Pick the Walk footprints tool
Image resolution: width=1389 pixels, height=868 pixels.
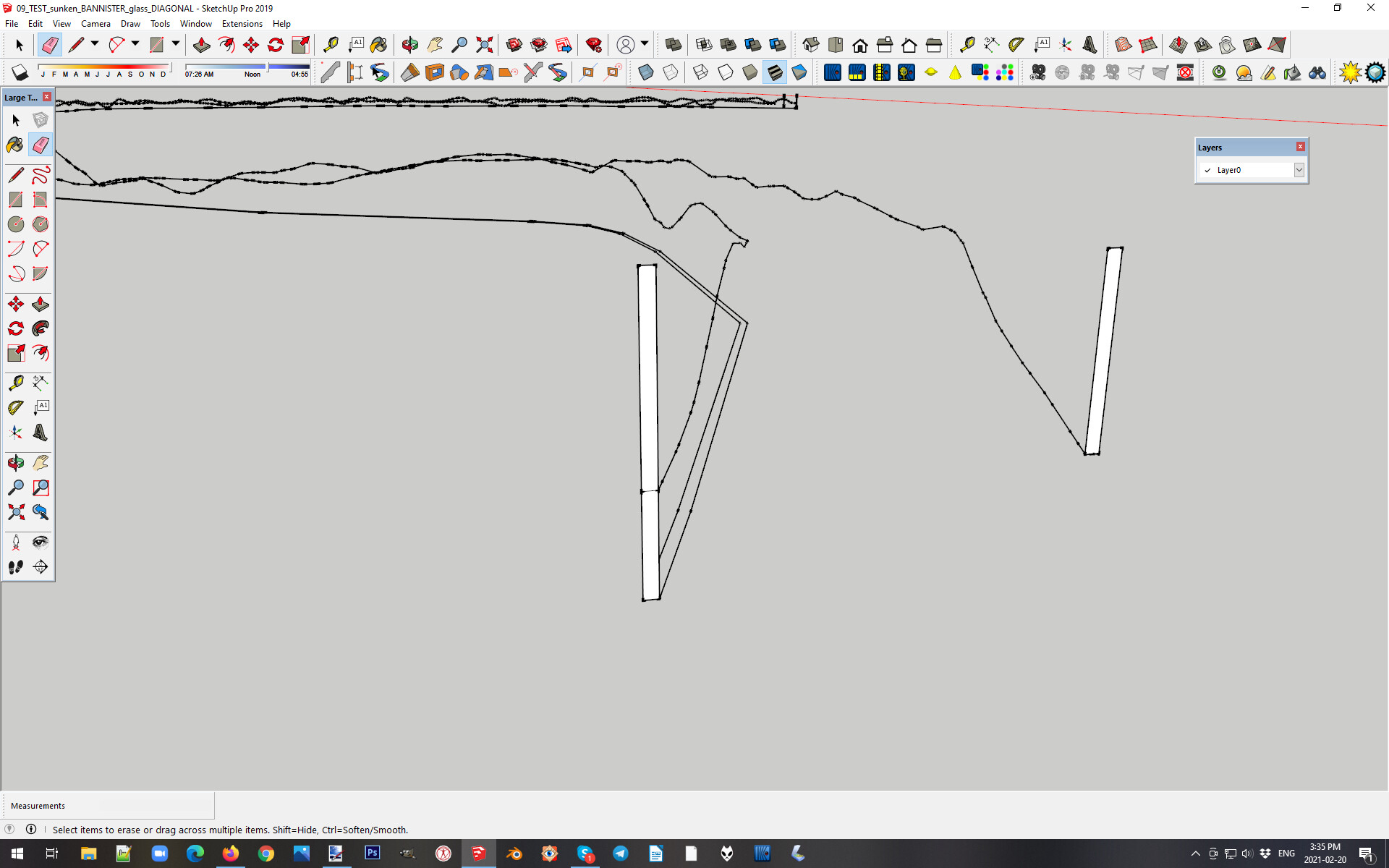click(16, 567)
